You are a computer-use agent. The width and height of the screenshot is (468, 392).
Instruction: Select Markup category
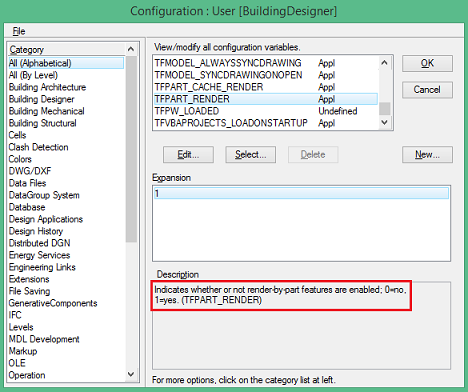coord(66,351)
